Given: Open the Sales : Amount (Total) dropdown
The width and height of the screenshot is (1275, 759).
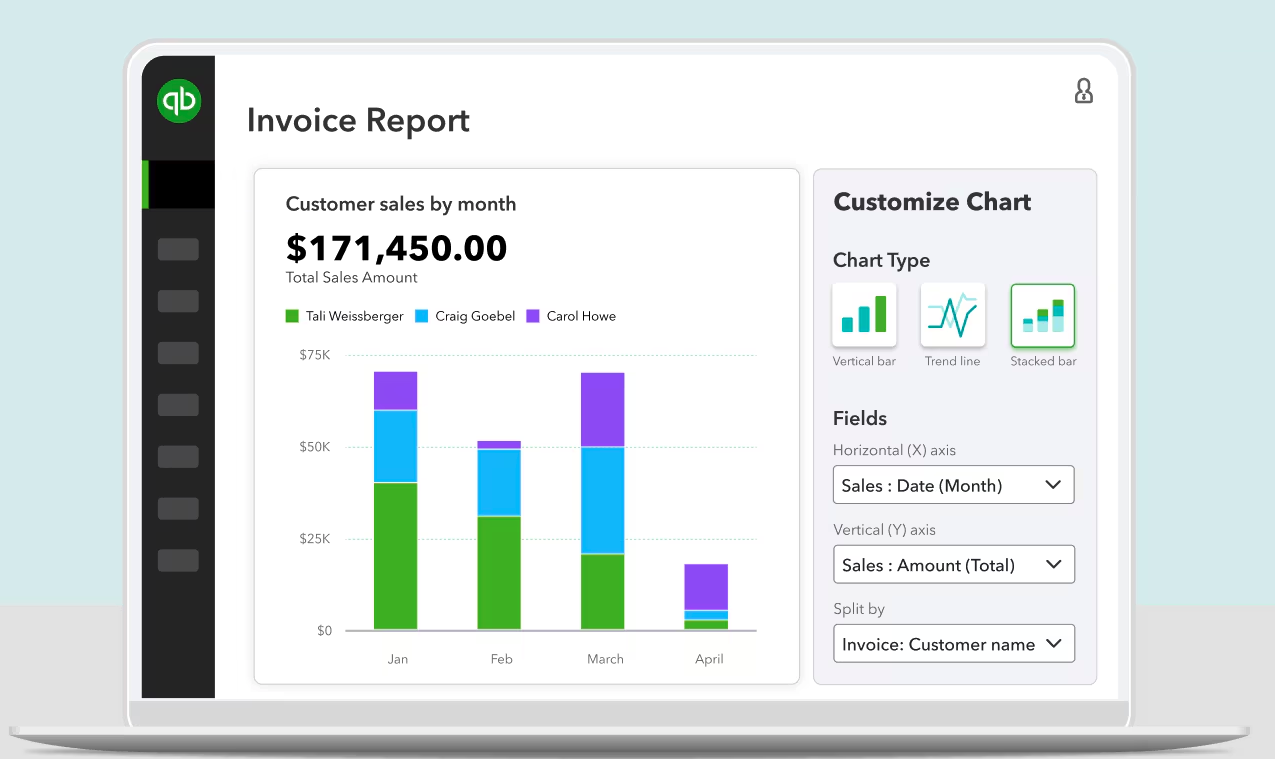Looking at the screenshot, I should coord(953,565).
